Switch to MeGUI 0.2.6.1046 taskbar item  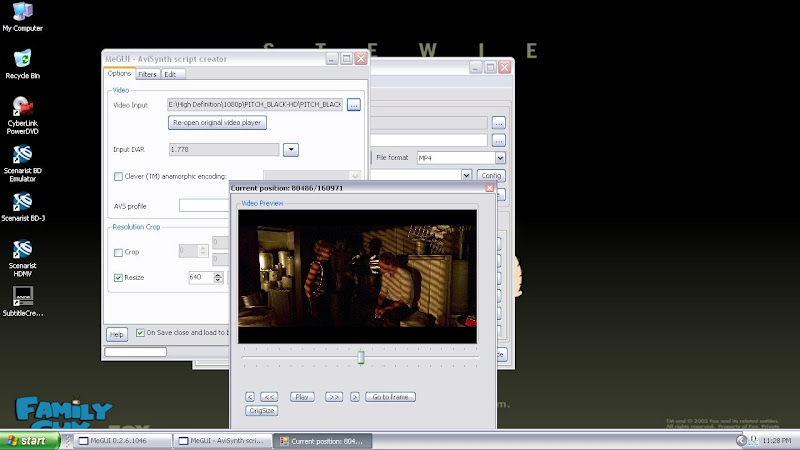point(123,441)
